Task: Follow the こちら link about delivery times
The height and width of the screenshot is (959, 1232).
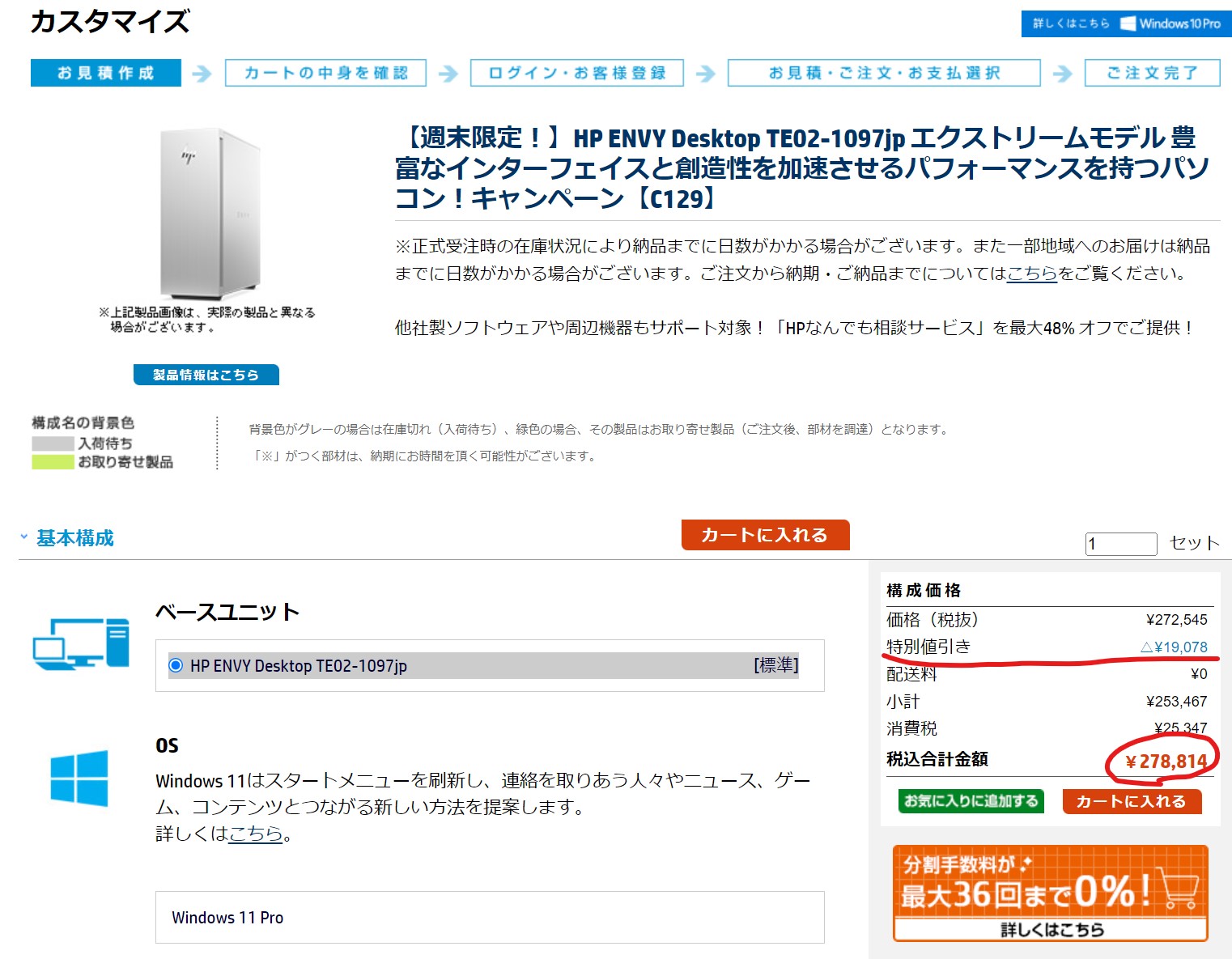Action: tap(1032, 274)
